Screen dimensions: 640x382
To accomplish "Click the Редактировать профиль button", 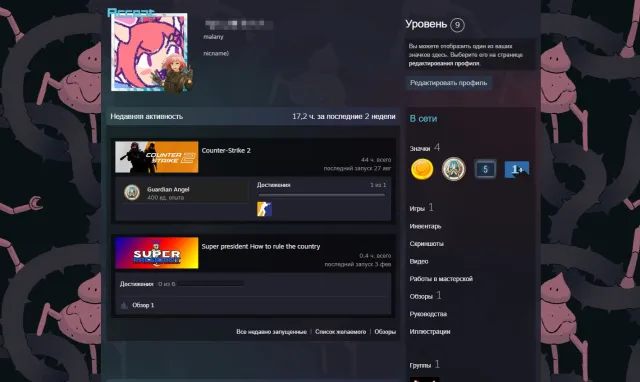I will [x=449, y=83].
